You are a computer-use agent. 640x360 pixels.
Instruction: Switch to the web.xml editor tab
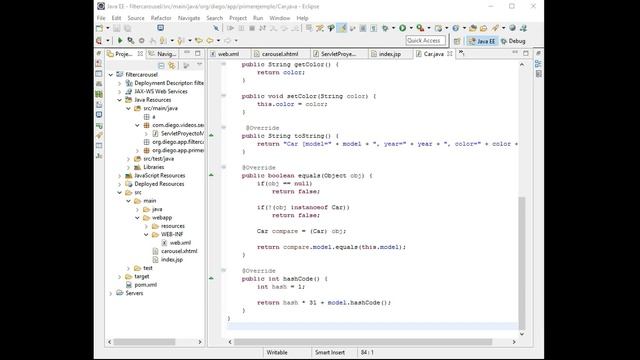[x=229, y=54]
